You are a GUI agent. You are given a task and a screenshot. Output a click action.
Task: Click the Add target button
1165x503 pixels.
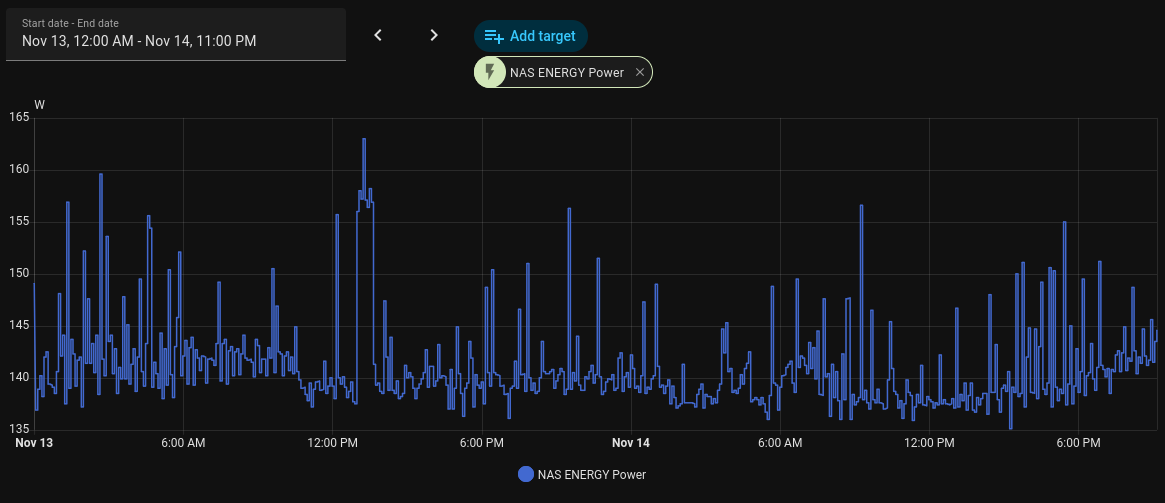coord(530,36)
